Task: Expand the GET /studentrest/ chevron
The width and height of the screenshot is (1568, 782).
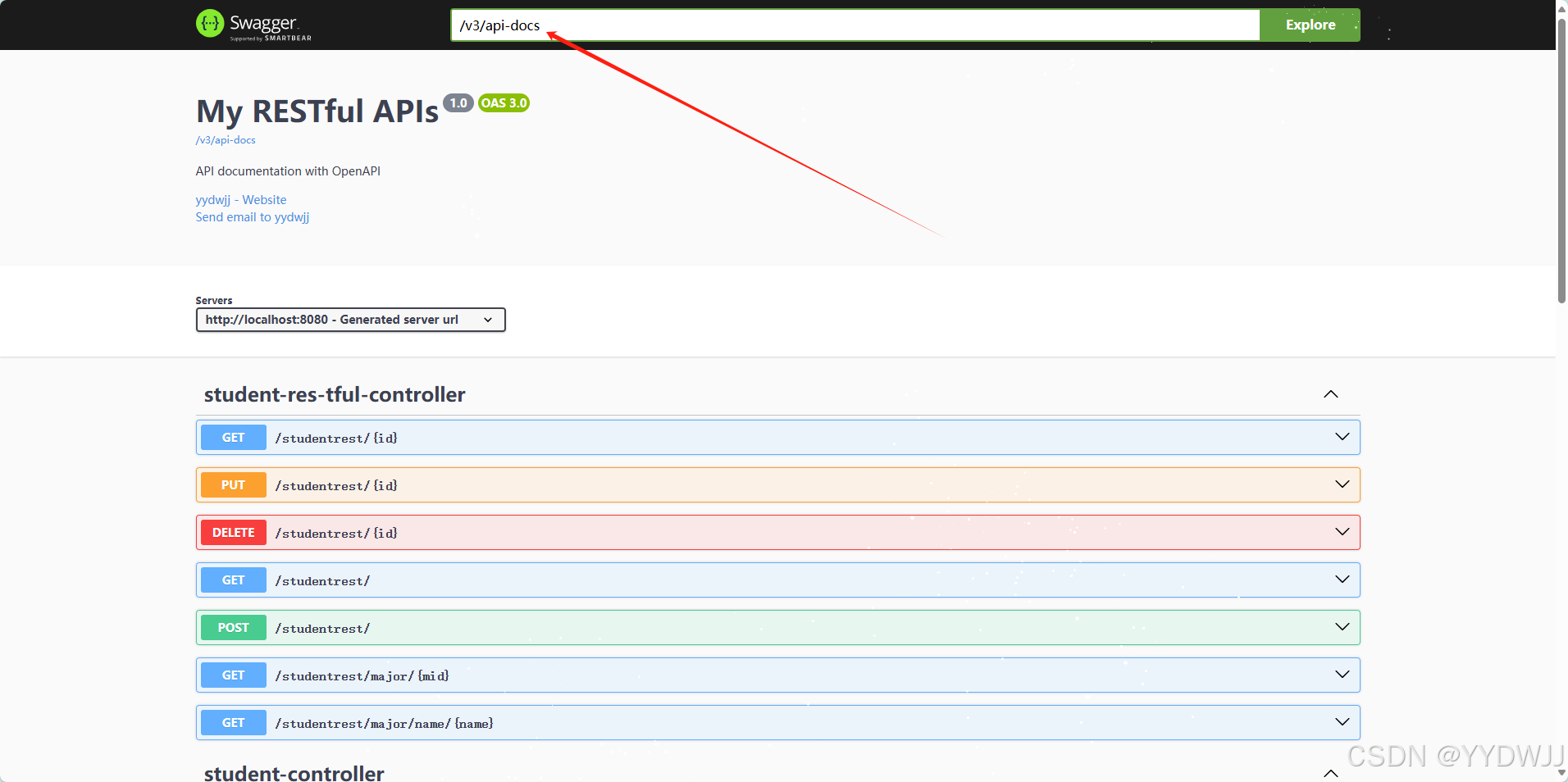Action: tap(1342, 580)
